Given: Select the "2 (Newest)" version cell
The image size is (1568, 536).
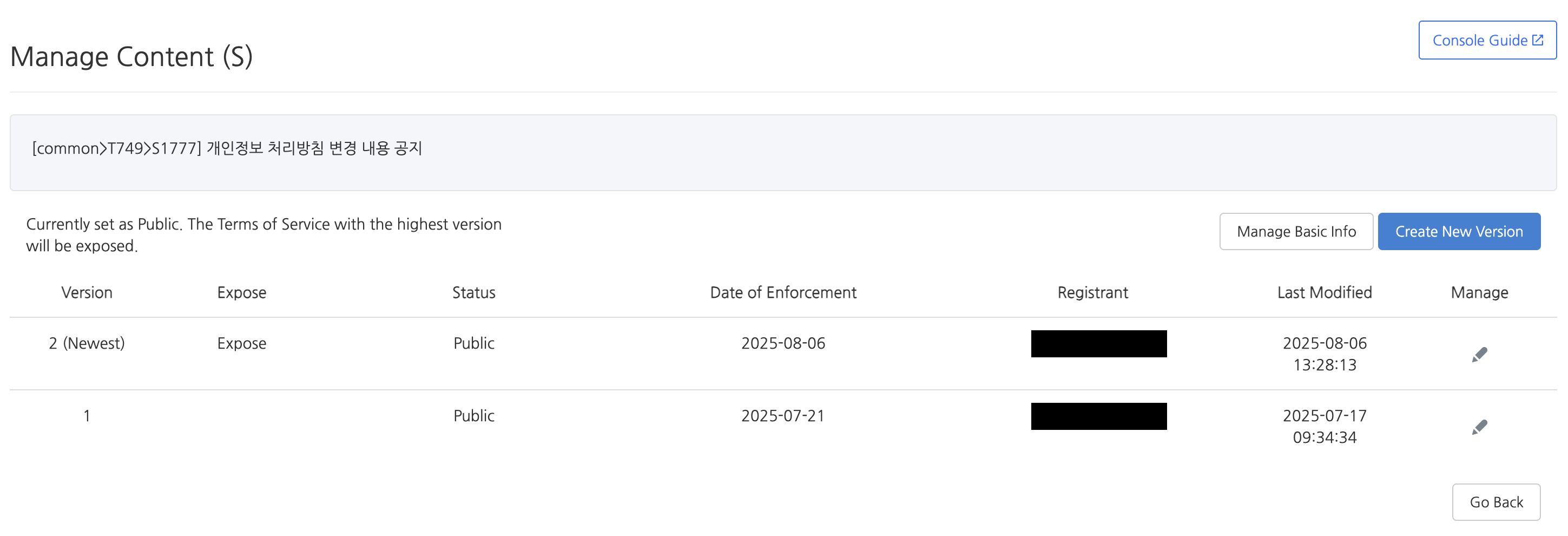Looking at the screenshot, I should click(87, 343).
